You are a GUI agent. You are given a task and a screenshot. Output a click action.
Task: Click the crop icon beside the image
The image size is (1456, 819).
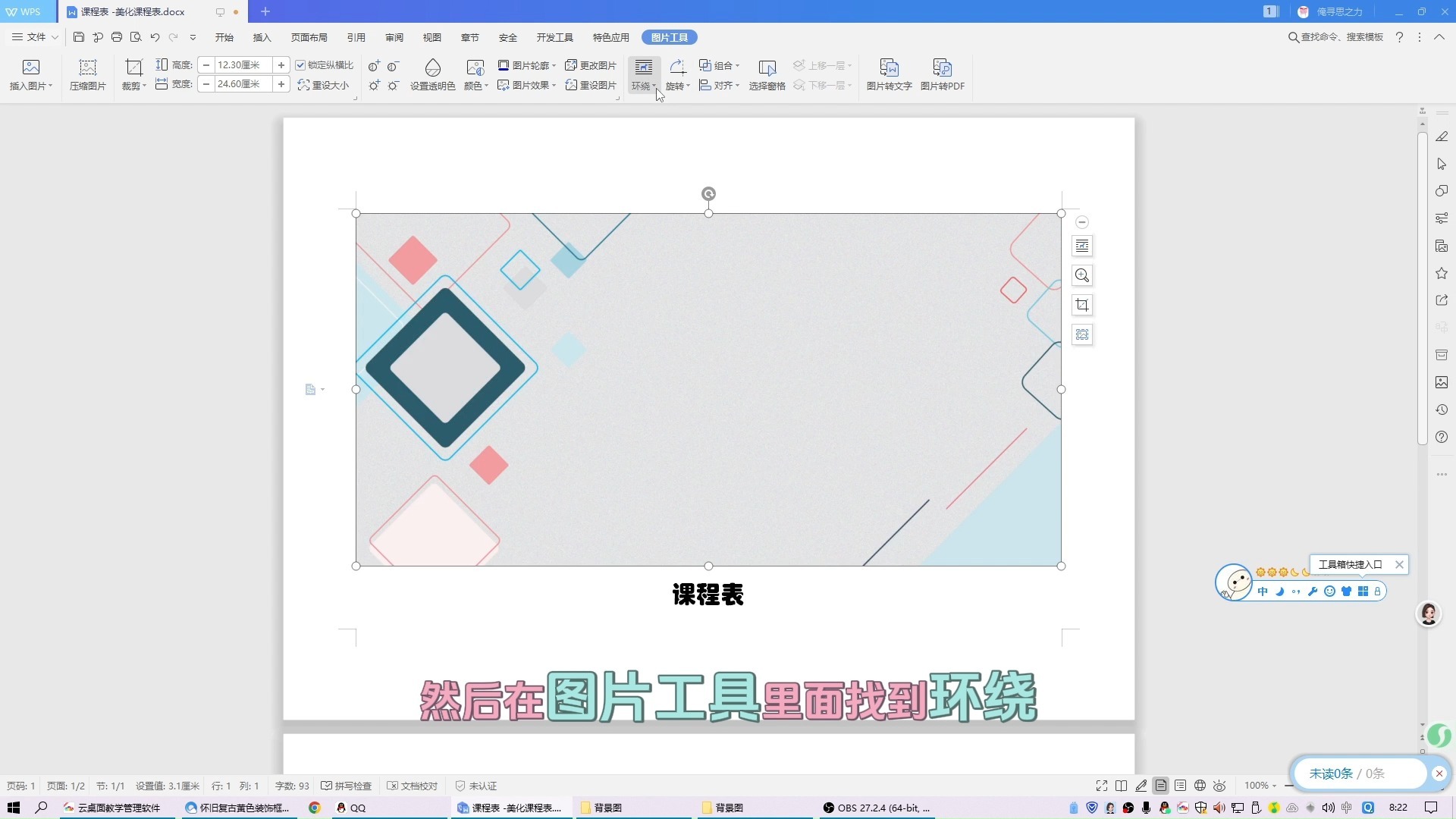pyautogui.click(x=1082, y=305)
